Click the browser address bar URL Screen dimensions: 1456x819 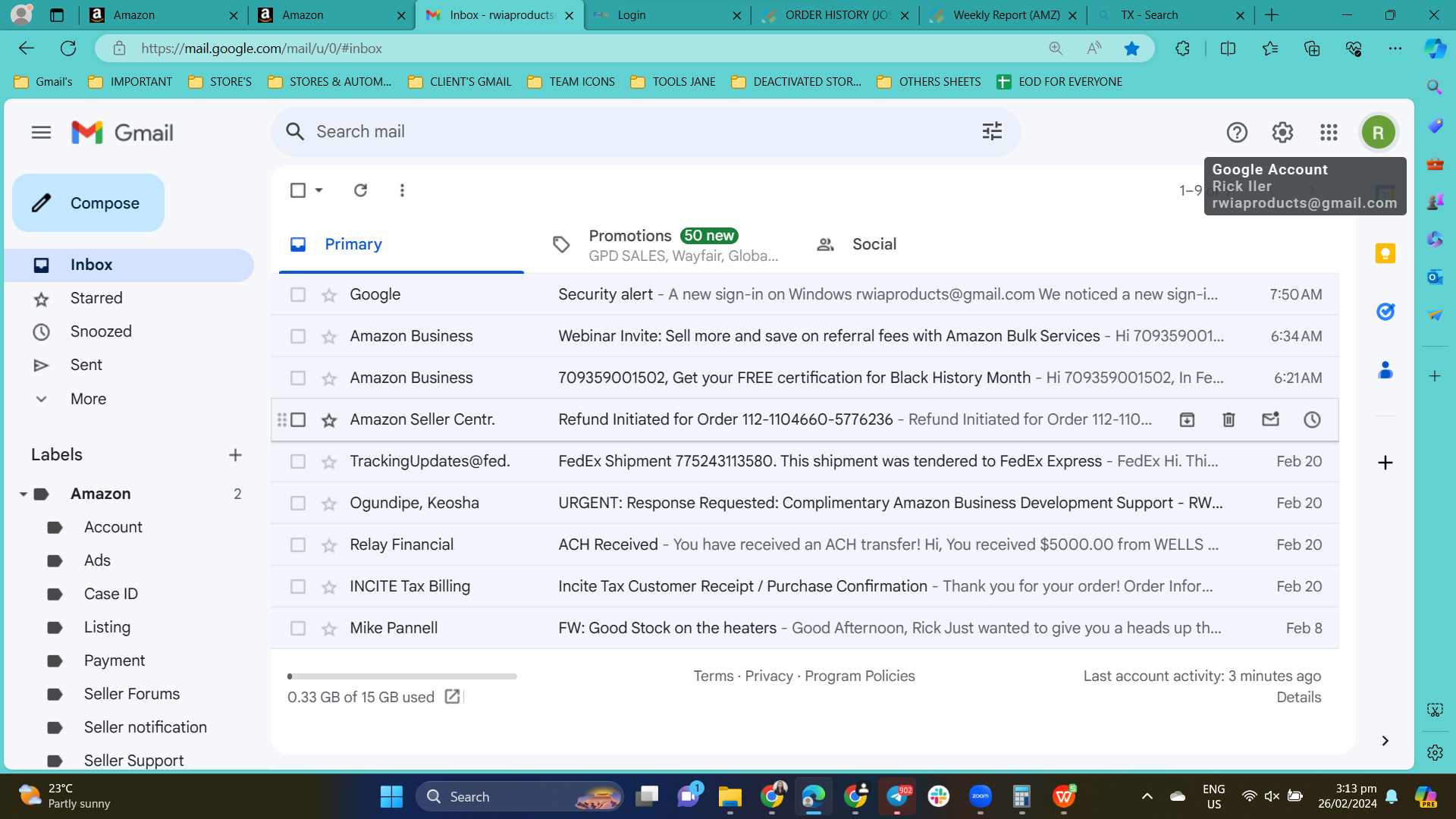(262, 49)
